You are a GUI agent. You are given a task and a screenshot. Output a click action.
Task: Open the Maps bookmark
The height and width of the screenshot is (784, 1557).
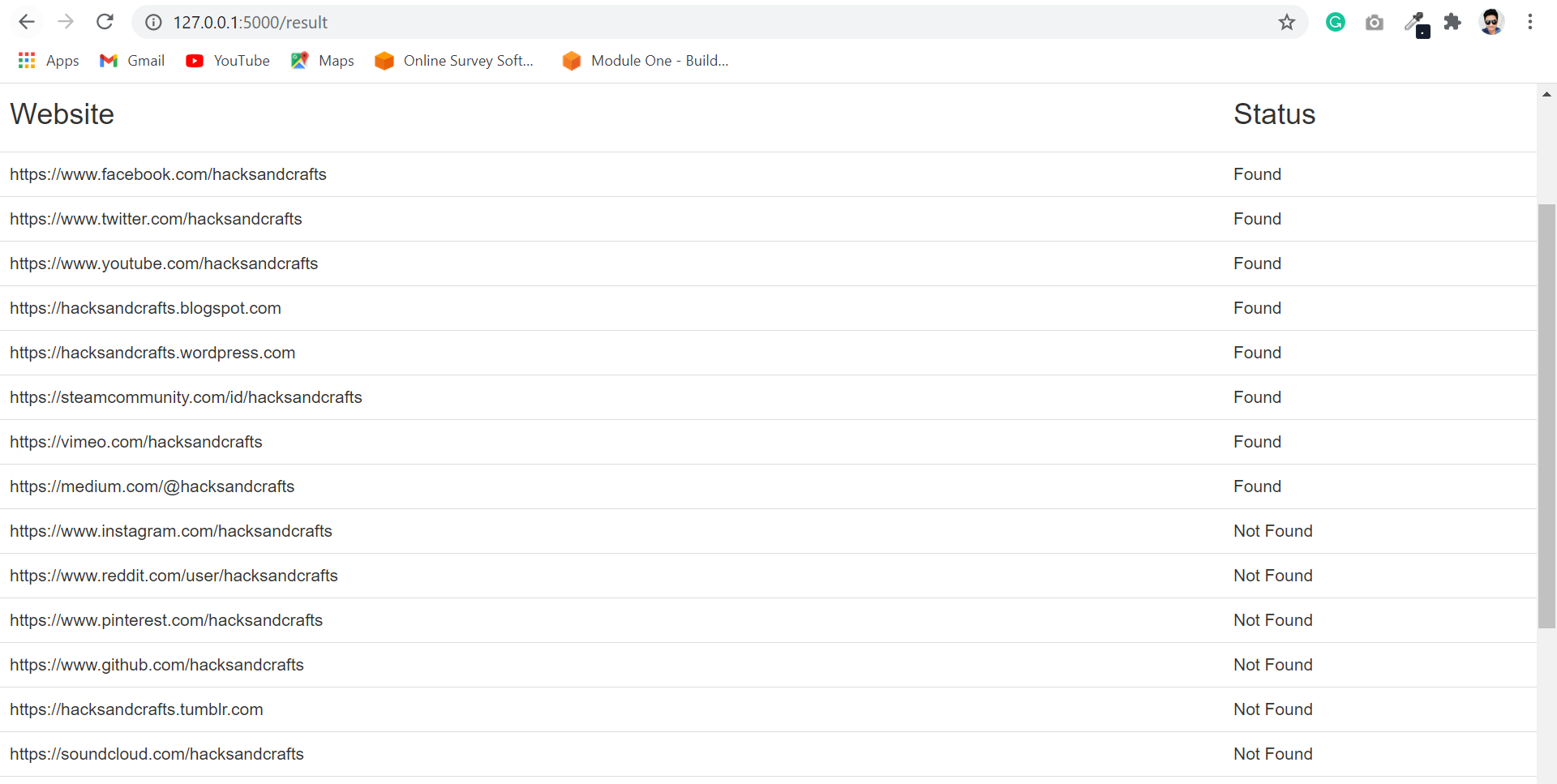(323, 61)
